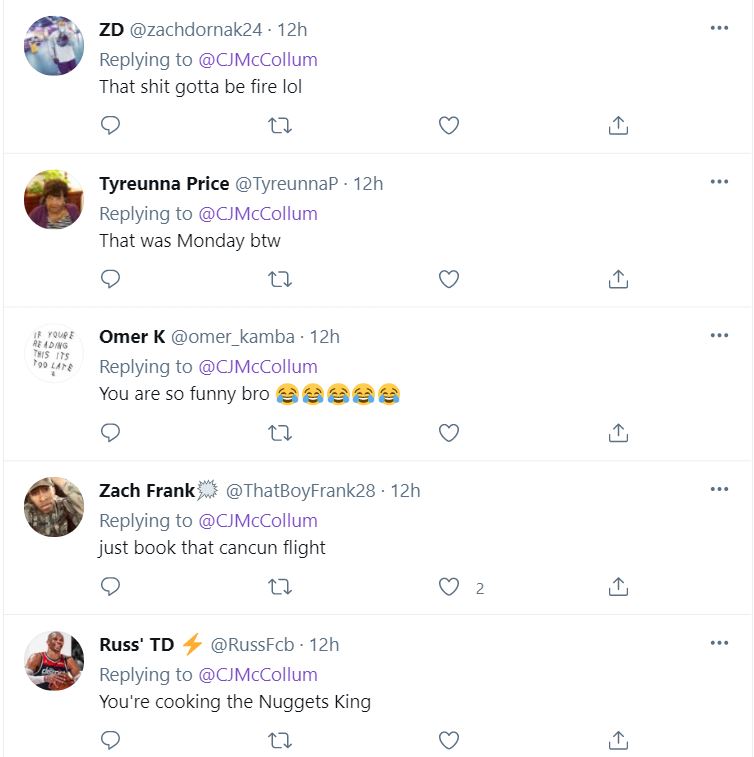
Task: Like Tyreunna Price's Monday tweet
Action: 449,279
